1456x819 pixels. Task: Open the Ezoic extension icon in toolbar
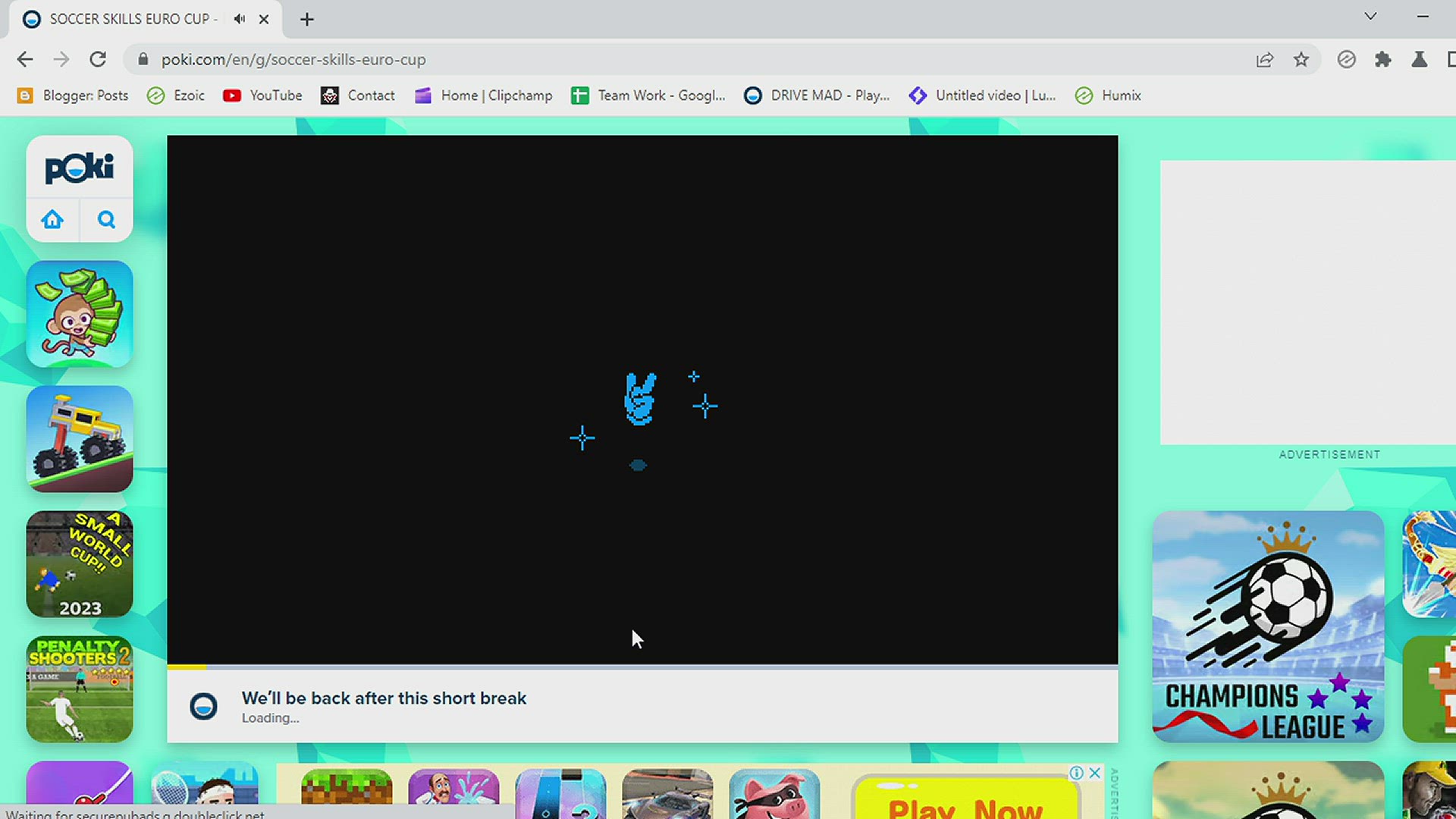pos(1346,59)
